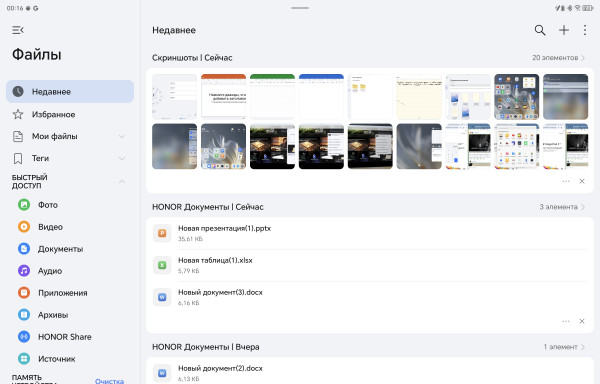The width and height of the screenshot is (600, 384).
Task: Open Новая таблица(1).xlsx
Action: pyautogui.click(x=370, y=265)
